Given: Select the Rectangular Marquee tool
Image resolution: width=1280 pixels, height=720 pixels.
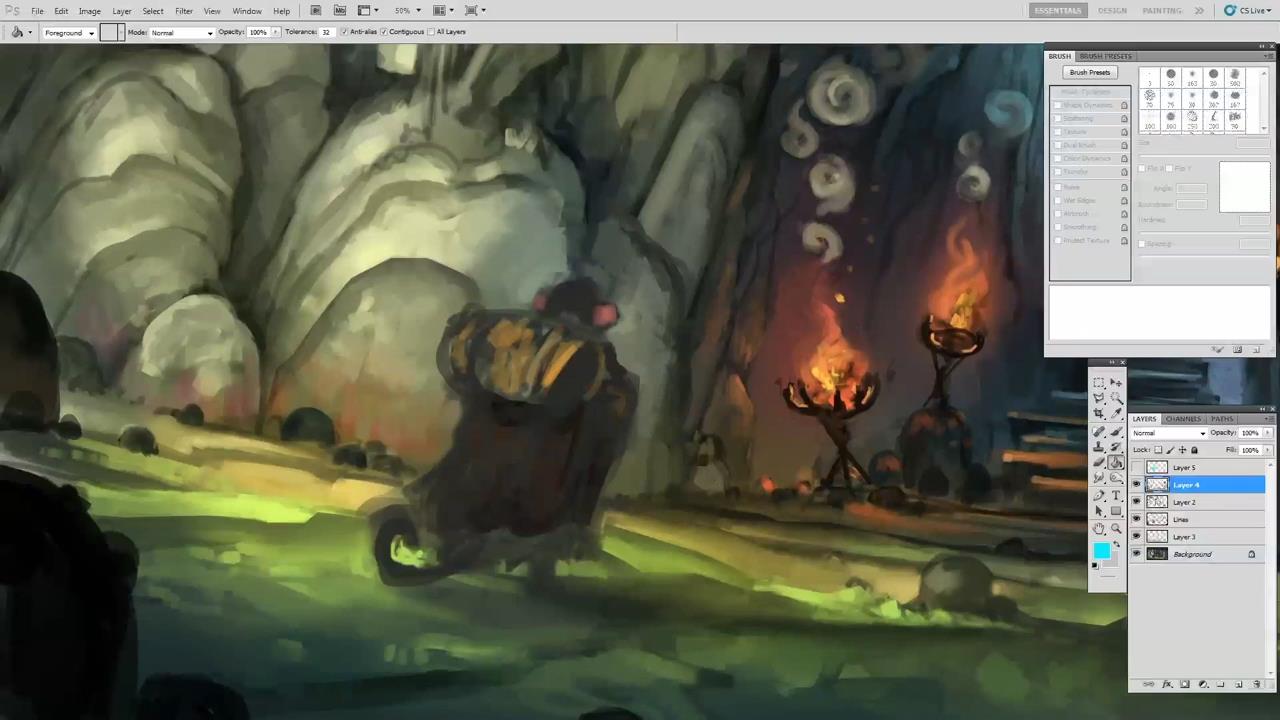Looking at the screenshot, I should coord(1099,383).
